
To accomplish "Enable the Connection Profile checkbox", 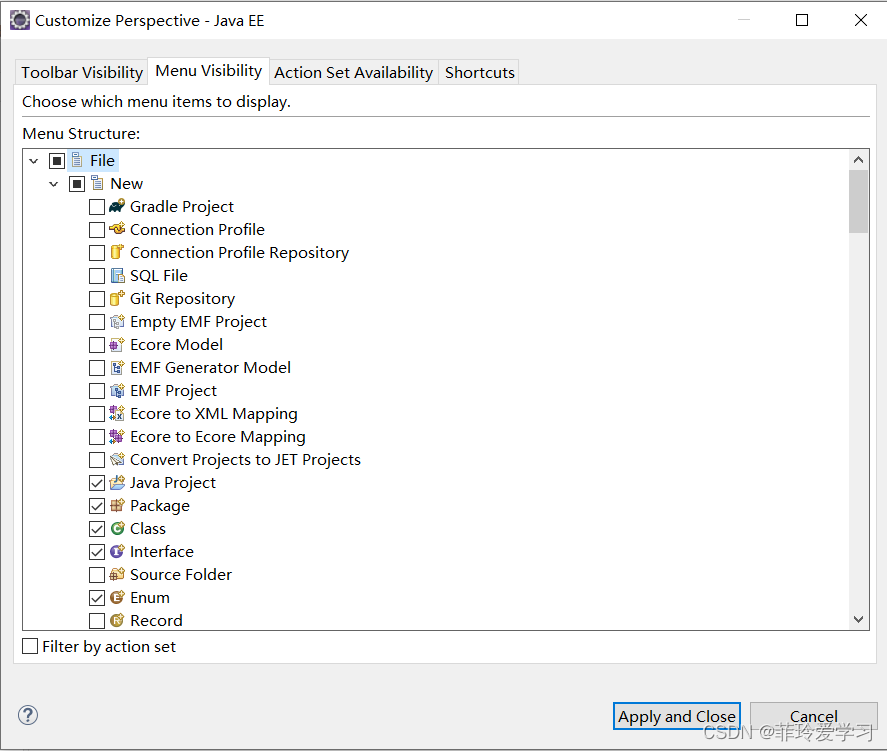I will (97, 230).
